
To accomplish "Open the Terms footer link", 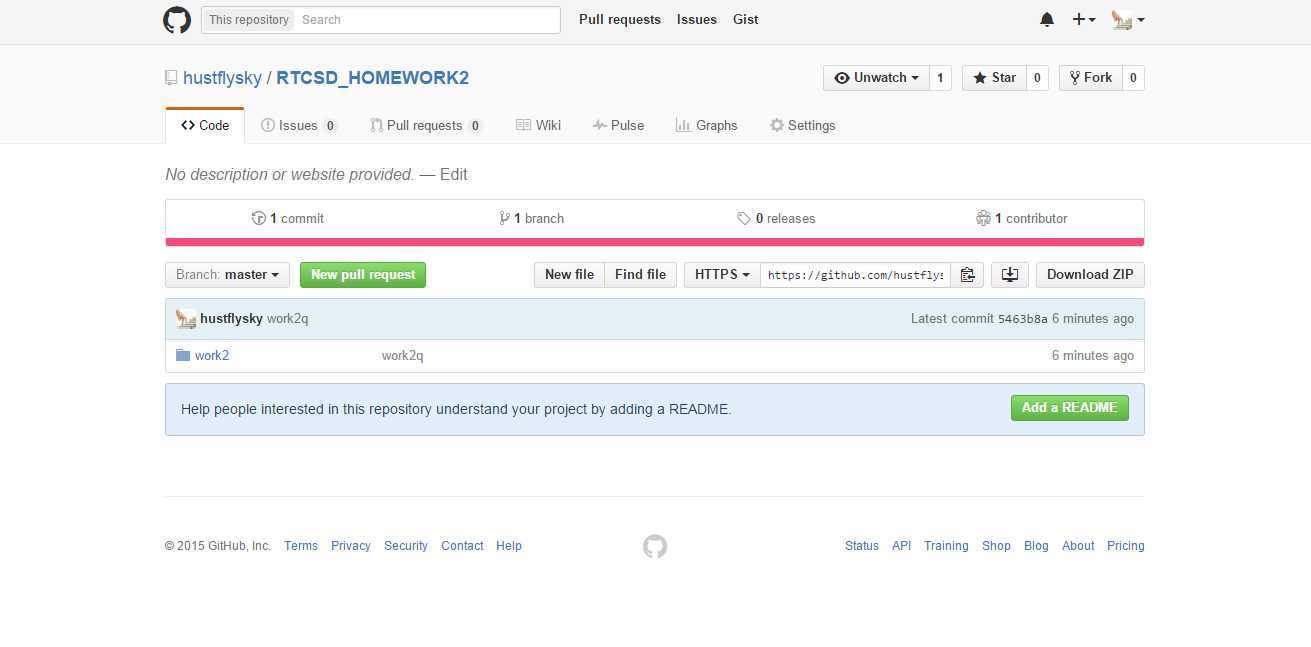I will [x=301, y=546].
